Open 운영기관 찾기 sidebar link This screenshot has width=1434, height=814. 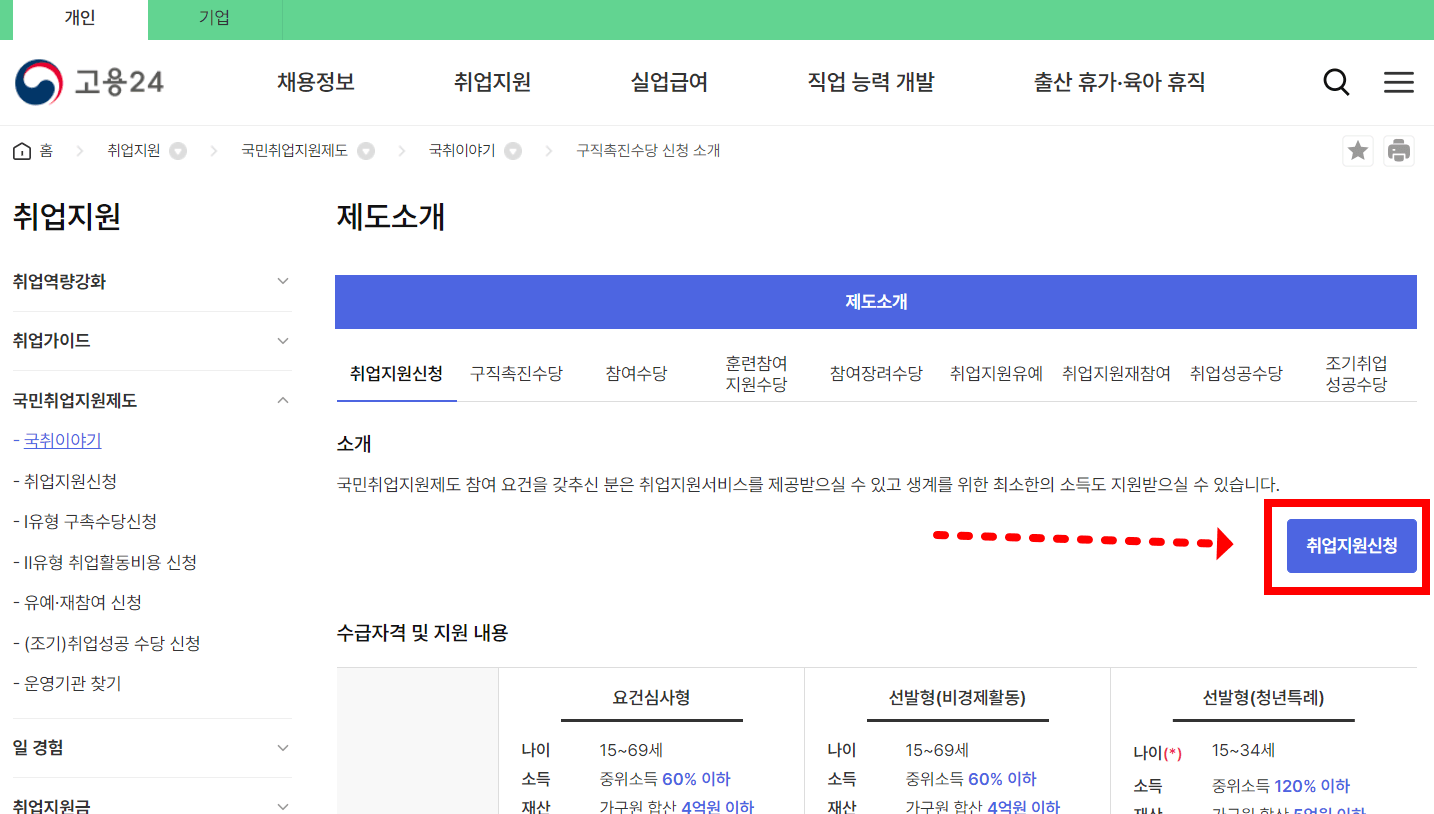73,684
